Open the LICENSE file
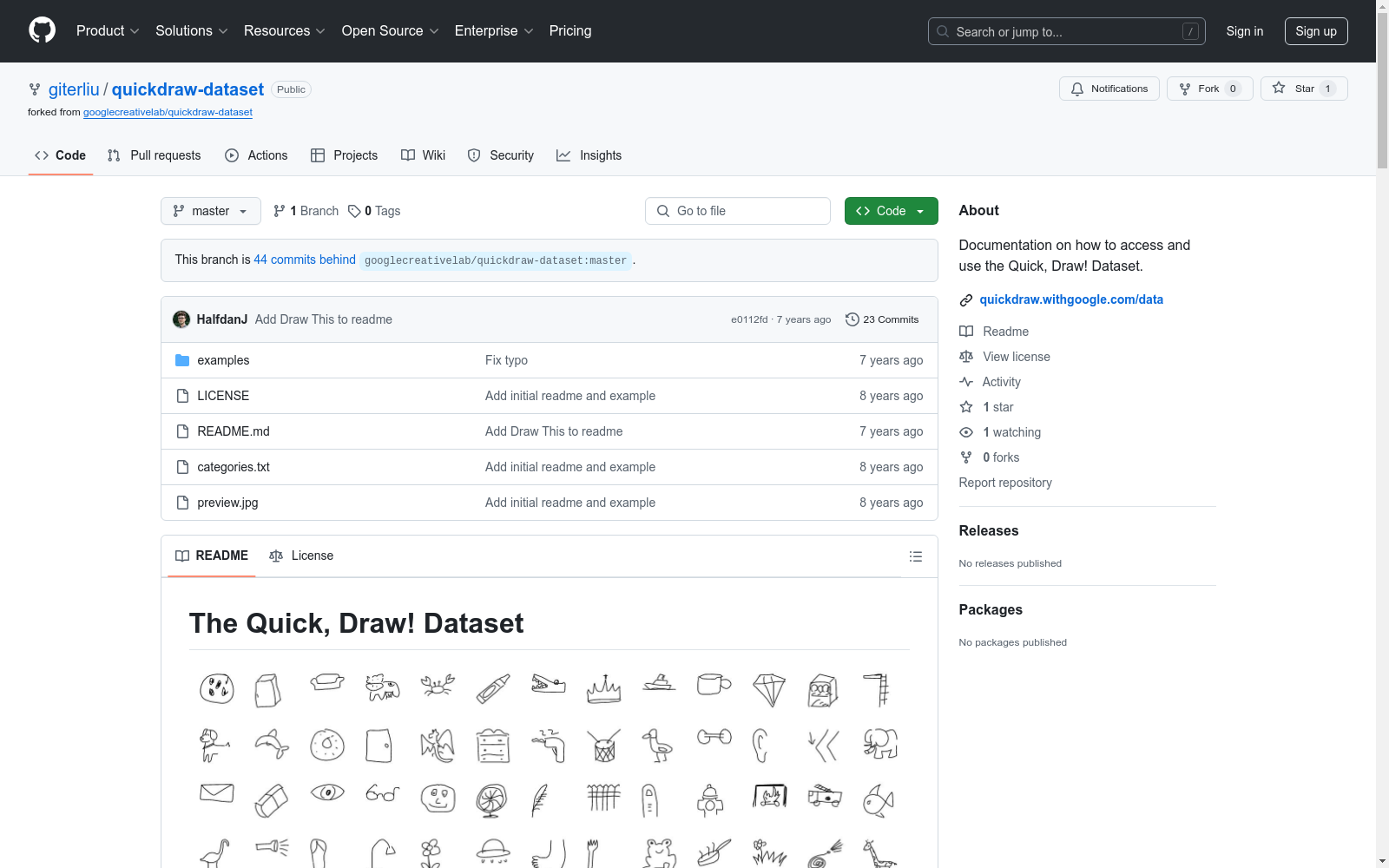Screen dimensions: 1389x868 coord(223,396)
